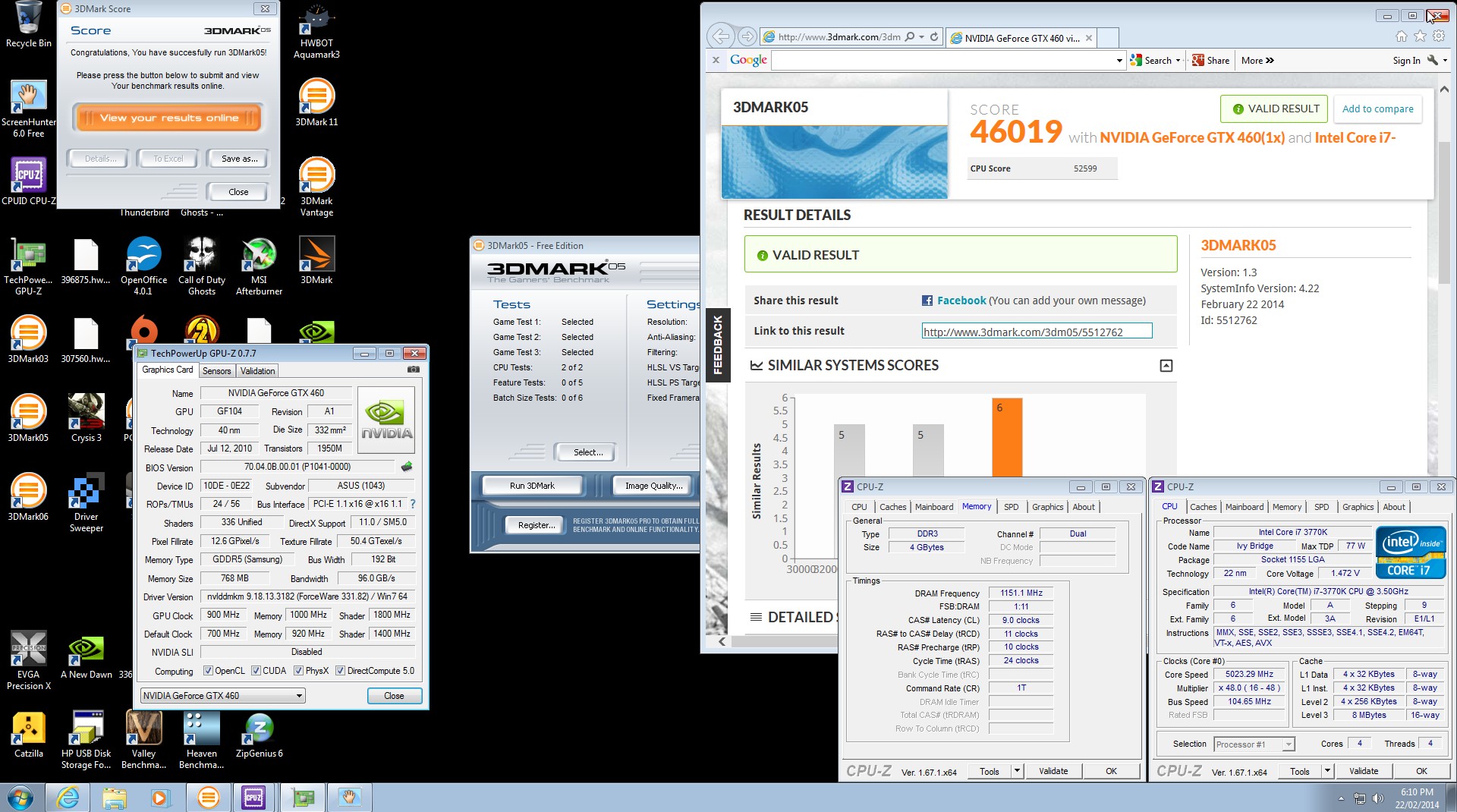
Task: Open Mainboard tab in CPU-Z Memory window
Action: (934, 507)
